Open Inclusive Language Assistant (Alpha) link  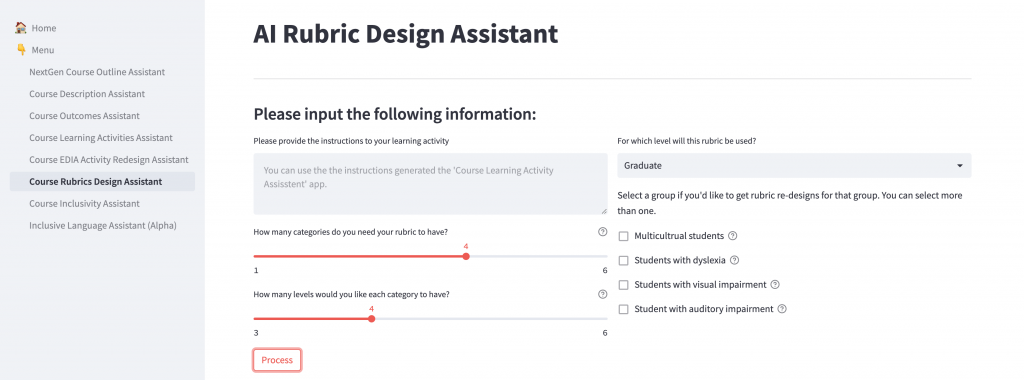coord(103,225)
